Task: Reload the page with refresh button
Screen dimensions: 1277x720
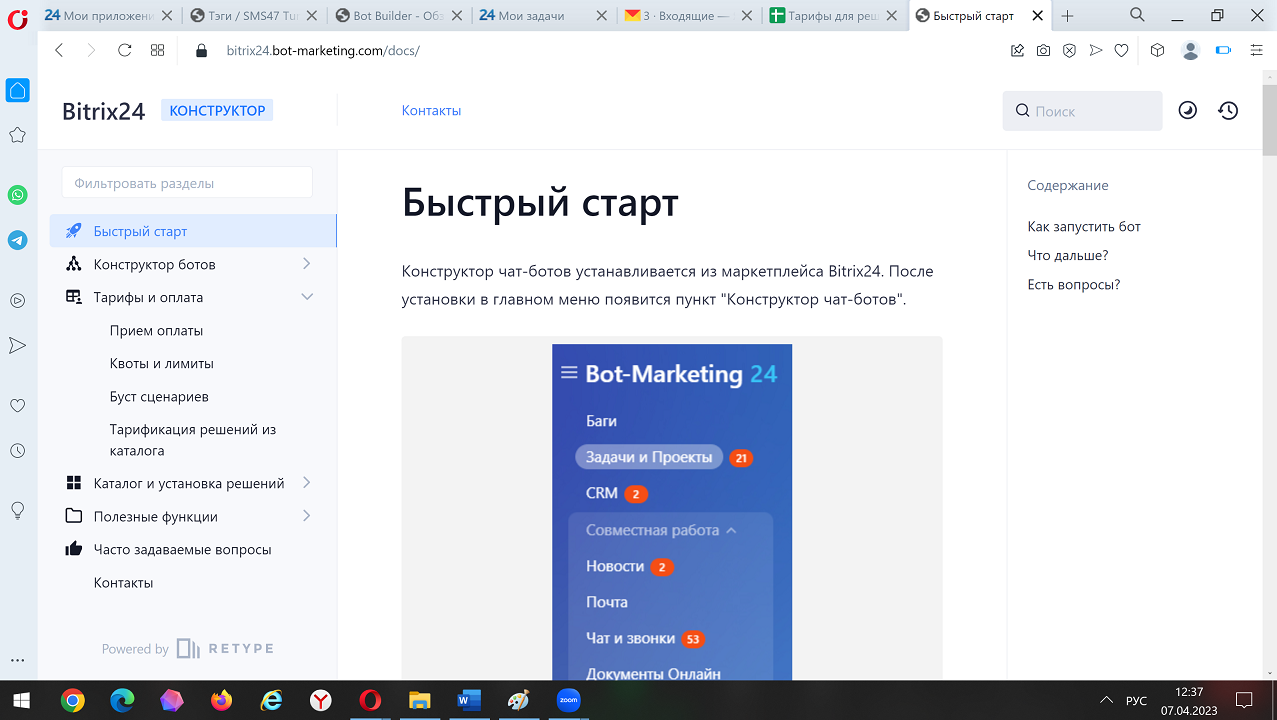Action: point(125,50)
